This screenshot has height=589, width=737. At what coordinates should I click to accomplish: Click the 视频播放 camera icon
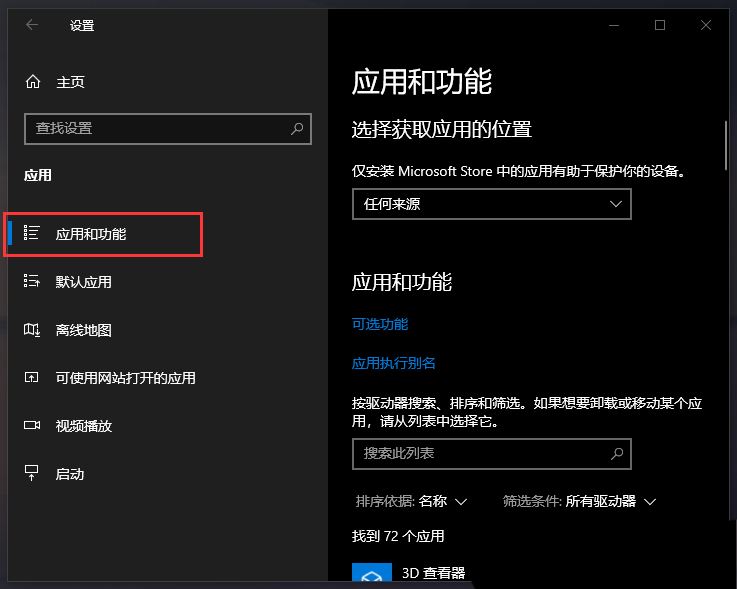32,426
